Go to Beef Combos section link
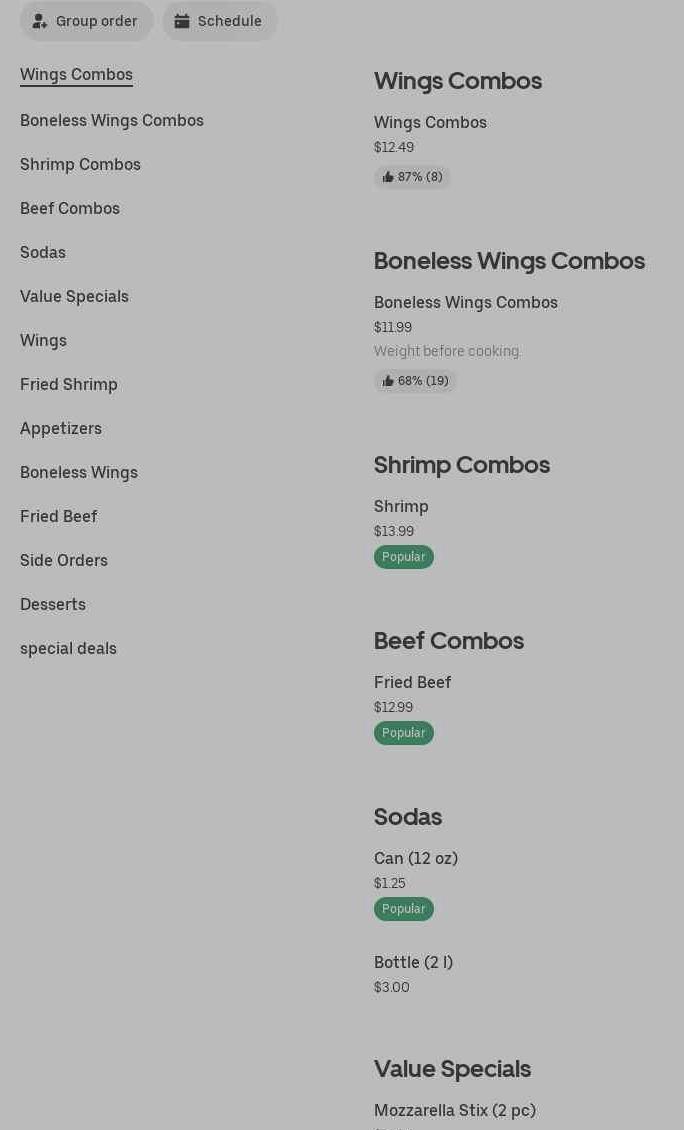Viewport: 684px width, 1130px height. click(70, 208)
